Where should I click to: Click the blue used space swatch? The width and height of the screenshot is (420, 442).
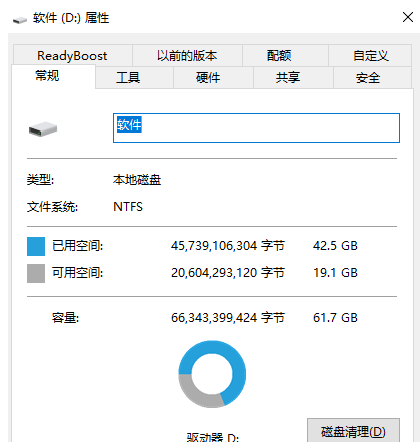coord(36,246)
